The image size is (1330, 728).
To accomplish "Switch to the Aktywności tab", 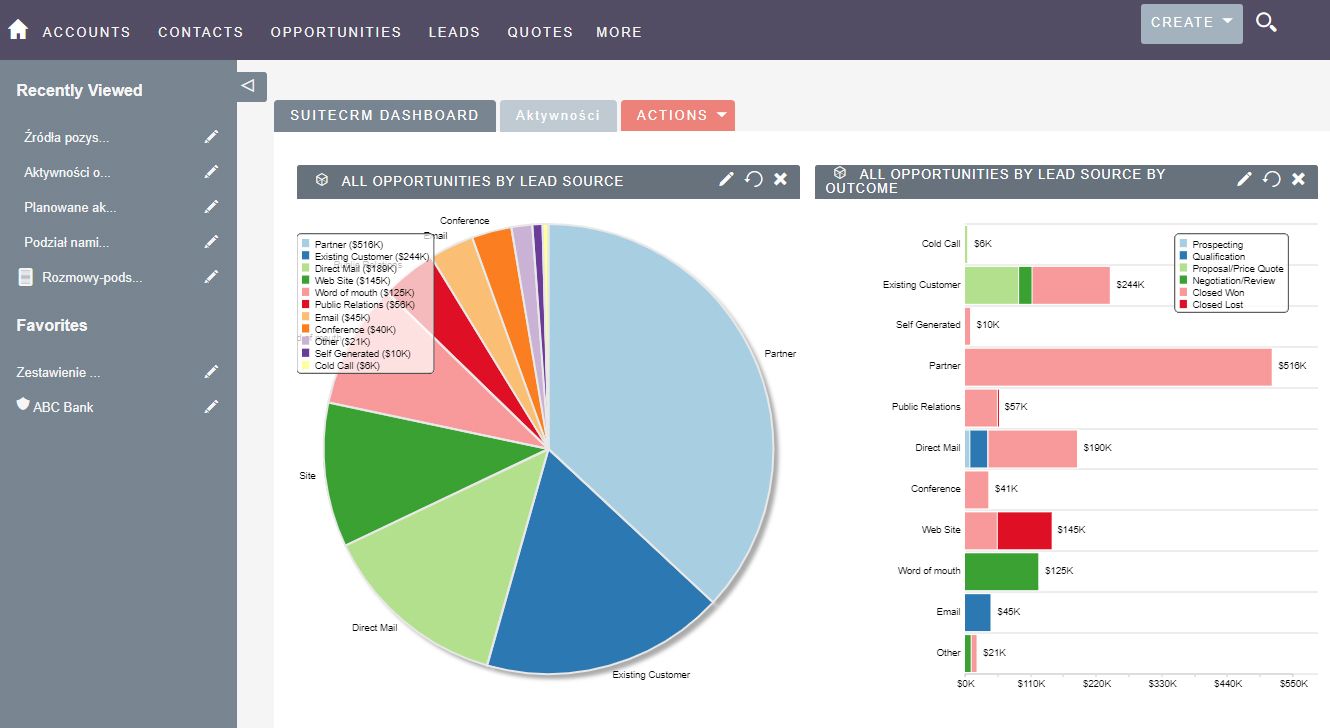I will coord(558,115).
